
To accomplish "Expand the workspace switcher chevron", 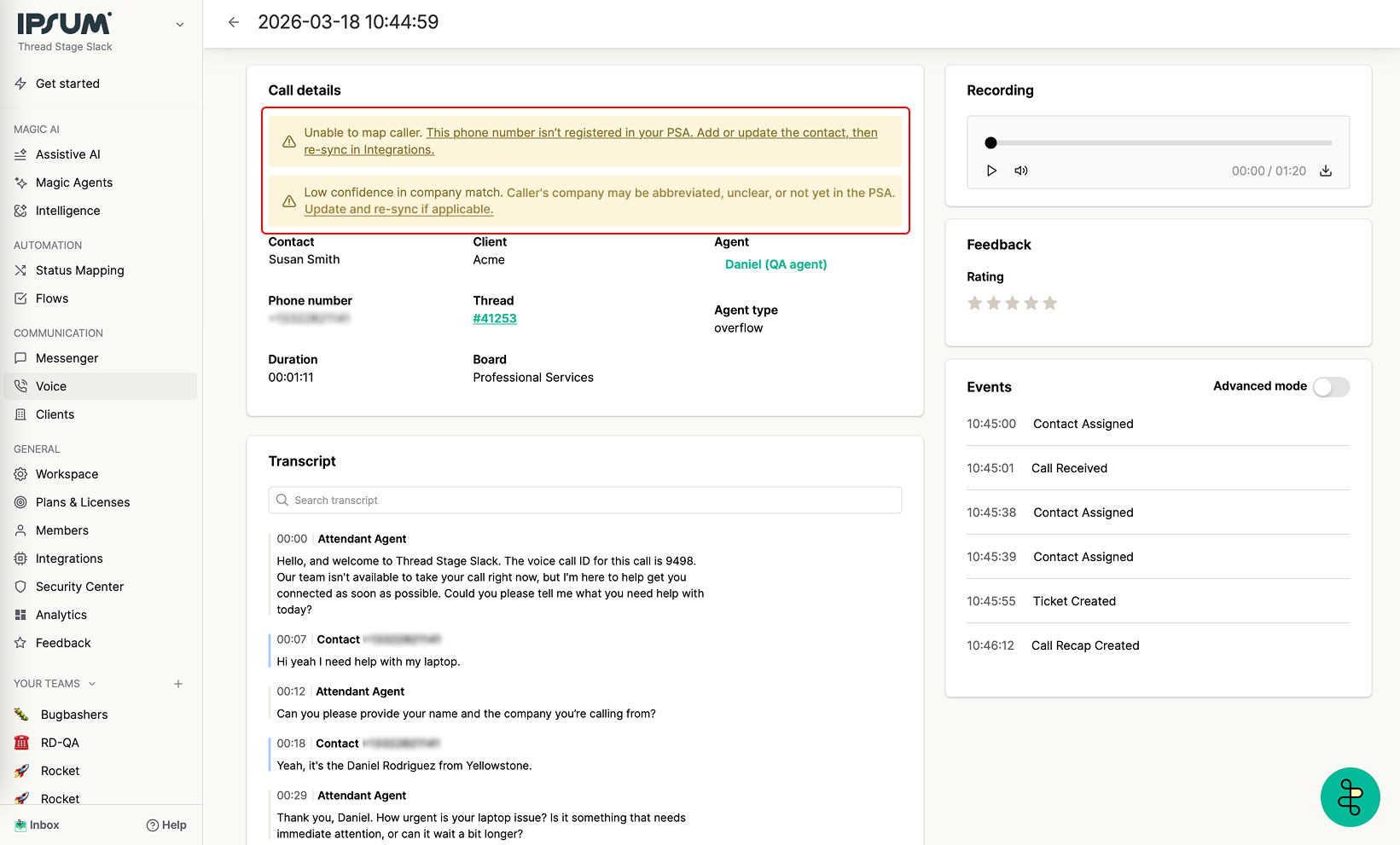I will (180, 25).
